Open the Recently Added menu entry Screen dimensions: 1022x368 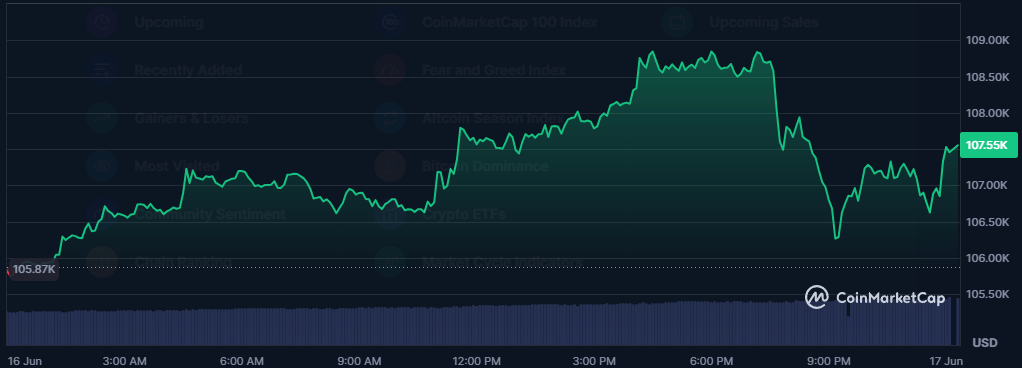(x=188, y=70)
